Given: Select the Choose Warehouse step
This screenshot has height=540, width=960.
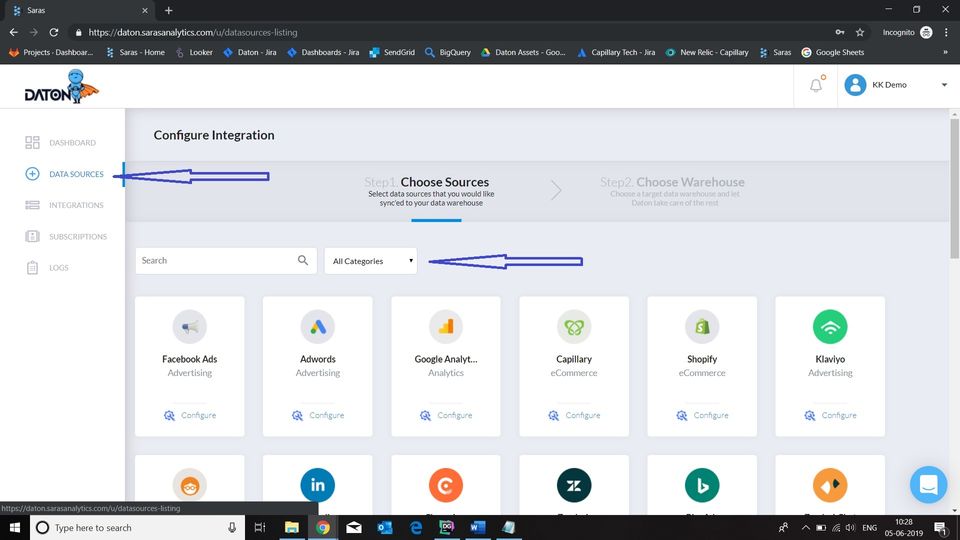Looking at the screenshot, I should 672,191.
